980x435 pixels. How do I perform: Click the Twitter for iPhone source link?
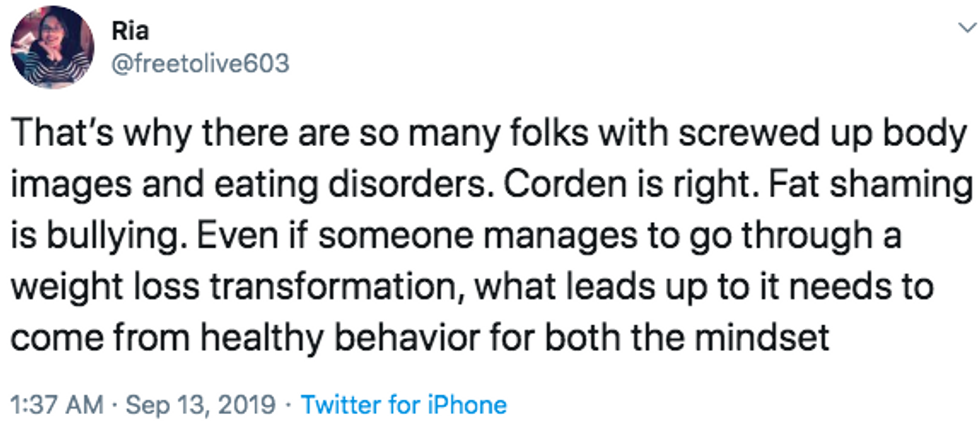click(x=403, y=405)
